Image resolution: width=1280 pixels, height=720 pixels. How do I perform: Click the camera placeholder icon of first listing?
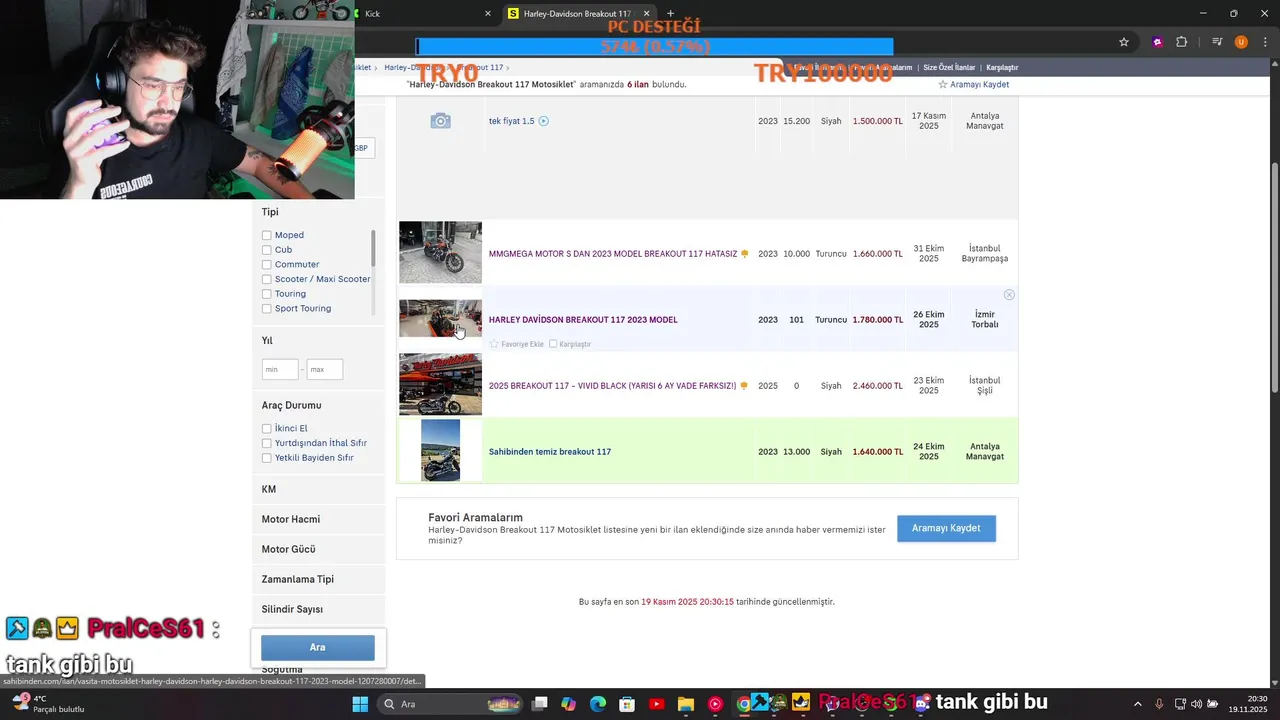pos(440,121)
